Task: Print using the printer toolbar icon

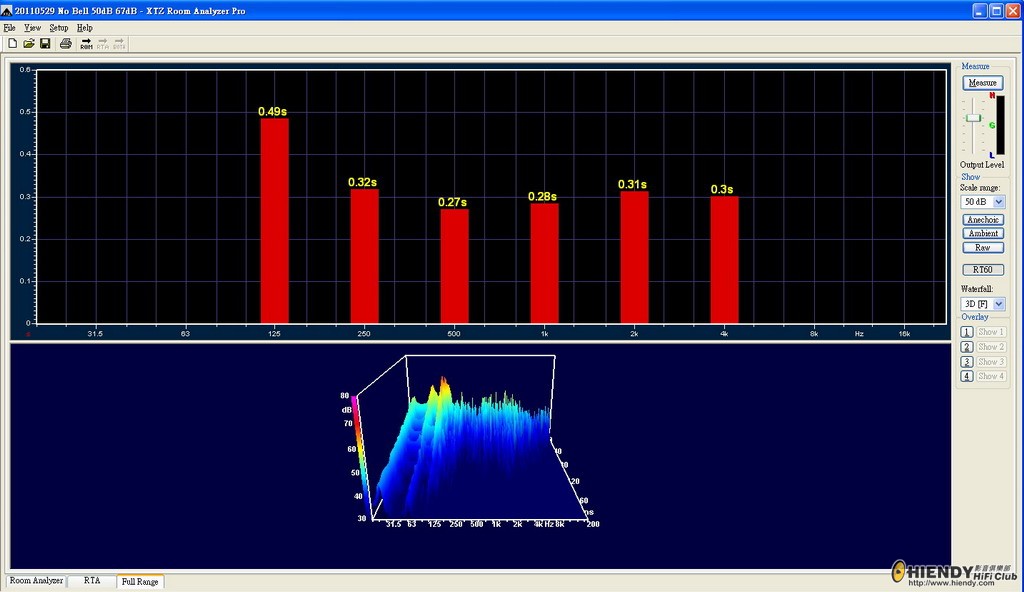Action: coord(65,44)
